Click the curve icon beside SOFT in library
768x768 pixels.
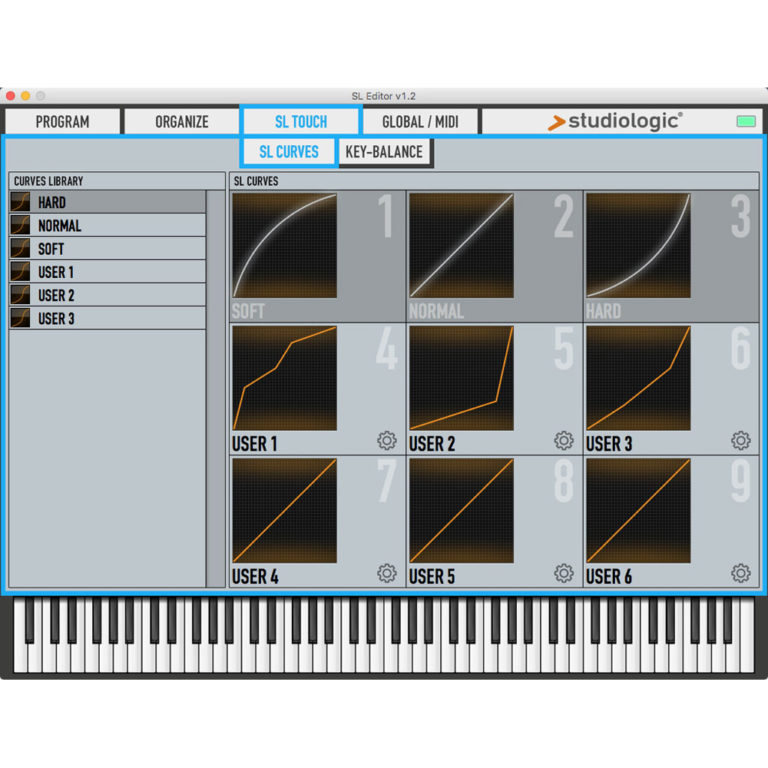(x=20, y=249)
